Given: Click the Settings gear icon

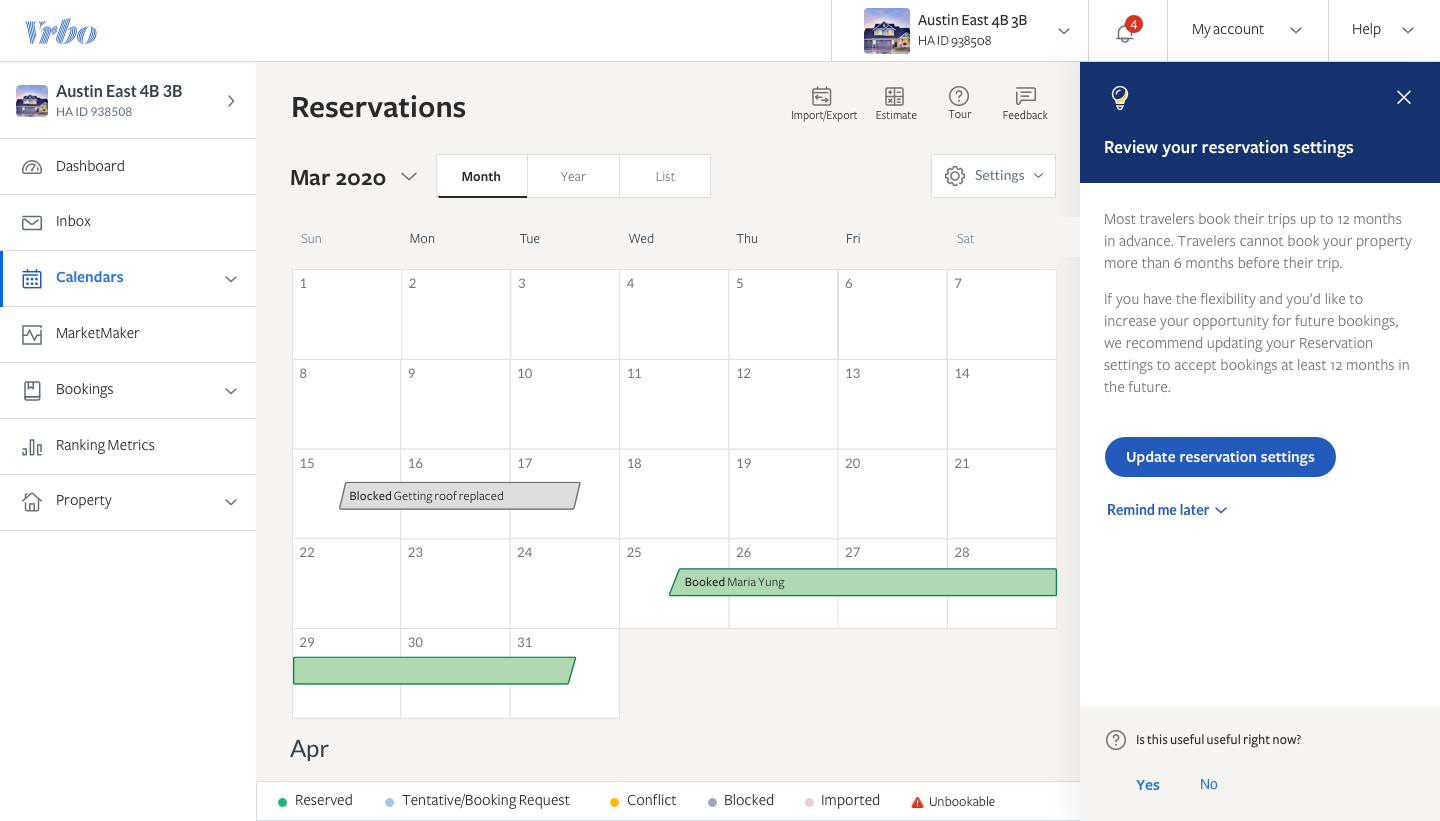Looking at the screenshot, I should click(x=955, y=176).
